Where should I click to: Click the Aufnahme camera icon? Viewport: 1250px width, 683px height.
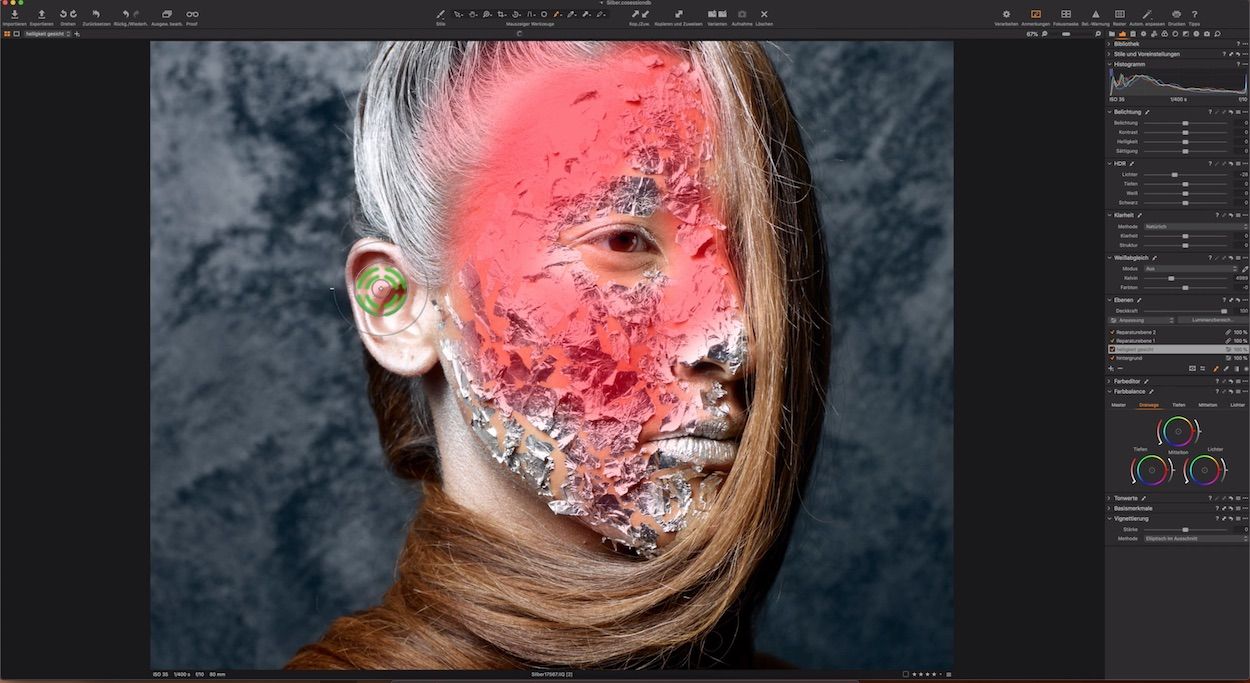click(x=741, y=14)
